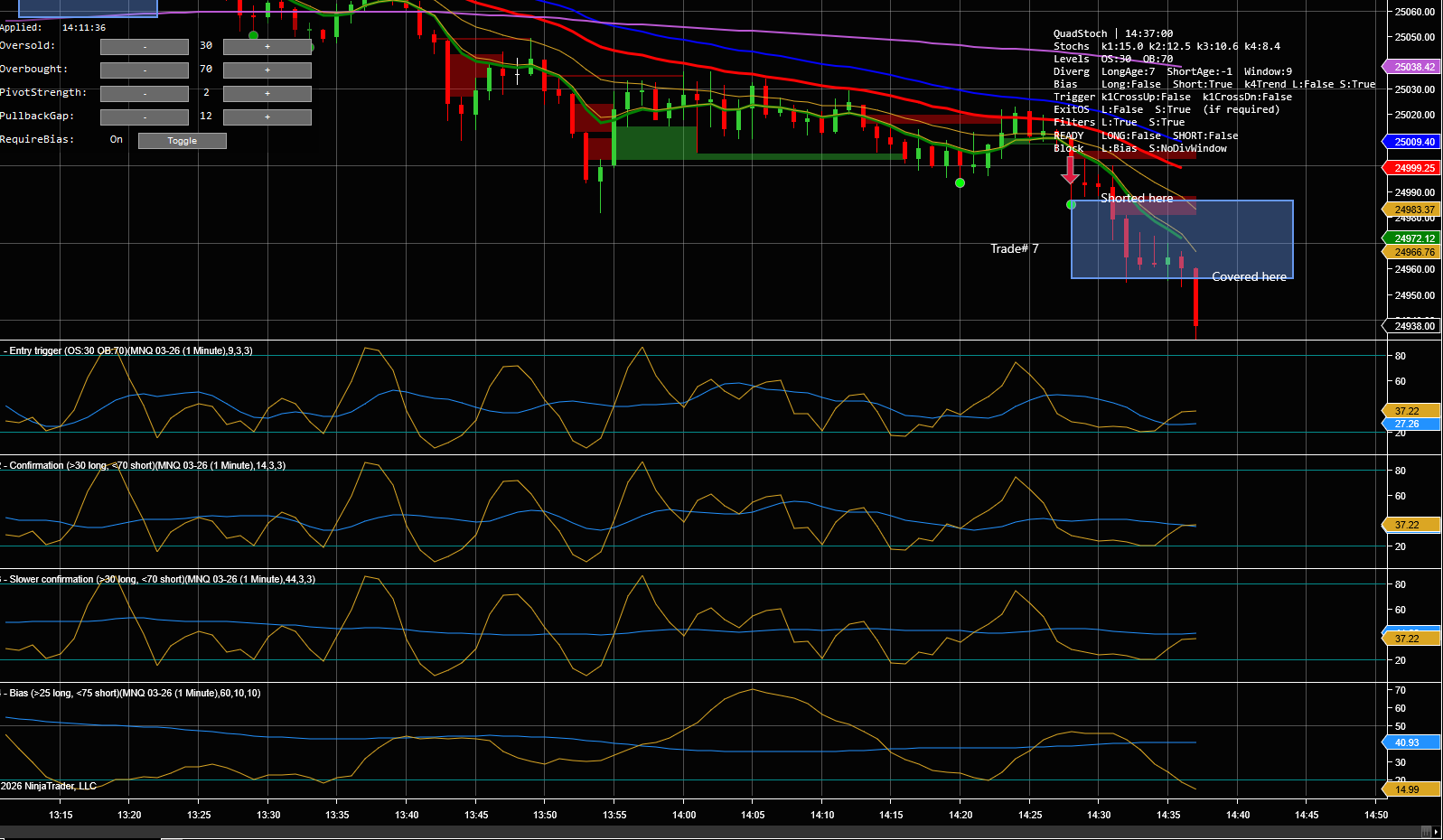Image resolution: width=1443 pixels, height=840 pixels.
Task: Reduce PullbackGap with the minus button
Action: [x=145, y=117]
